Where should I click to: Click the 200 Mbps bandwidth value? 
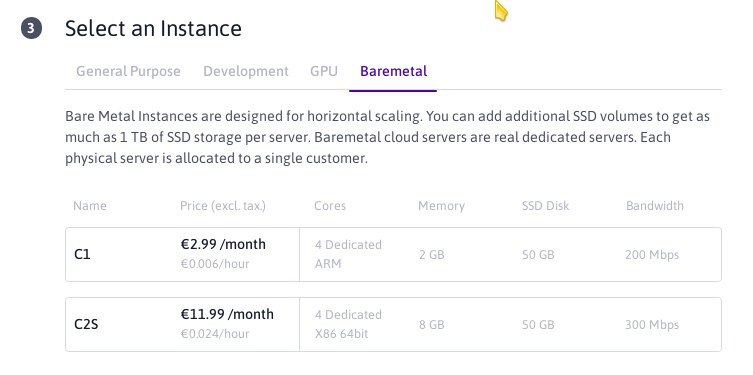(x=652, y=254)
